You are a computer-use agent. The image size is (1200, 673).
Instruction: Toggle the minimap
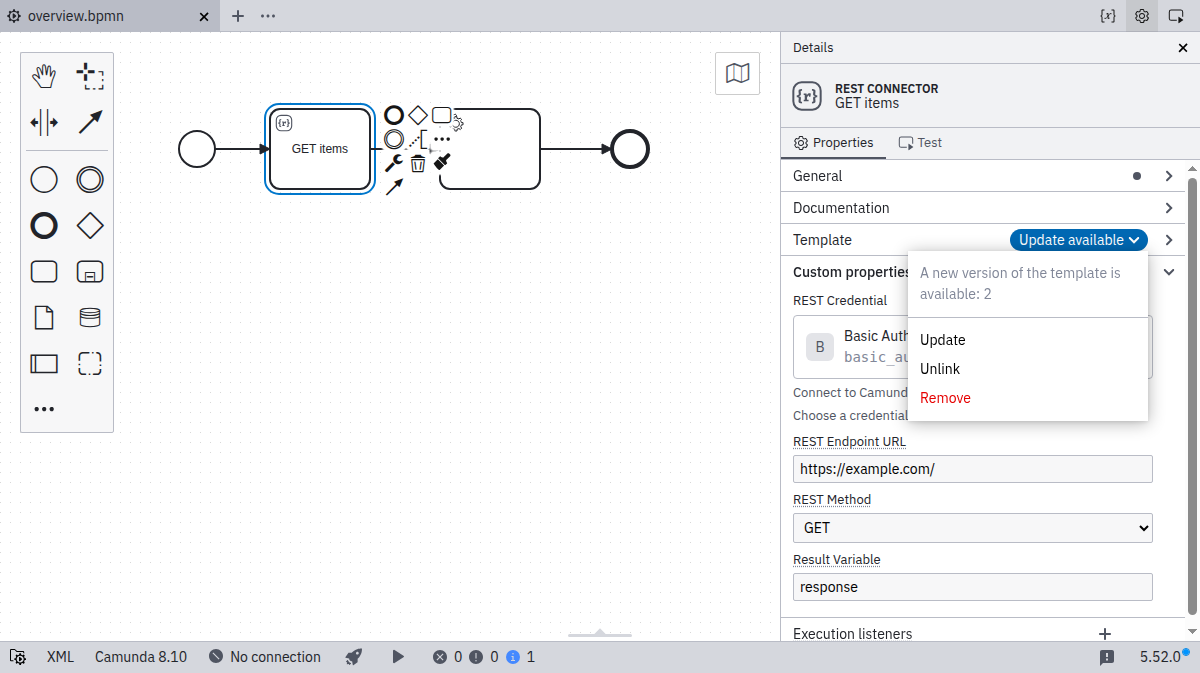click(x=737, y=73)
